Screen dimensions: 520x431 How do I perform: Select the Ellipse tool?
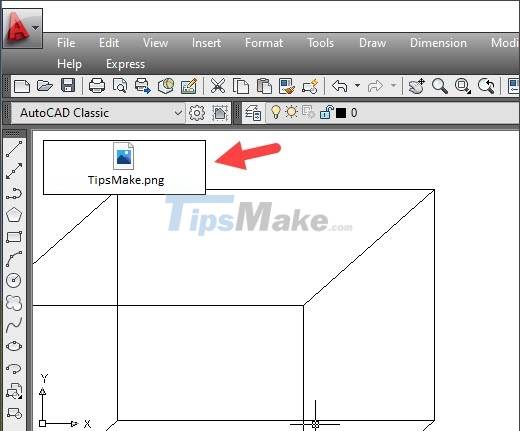14,347
